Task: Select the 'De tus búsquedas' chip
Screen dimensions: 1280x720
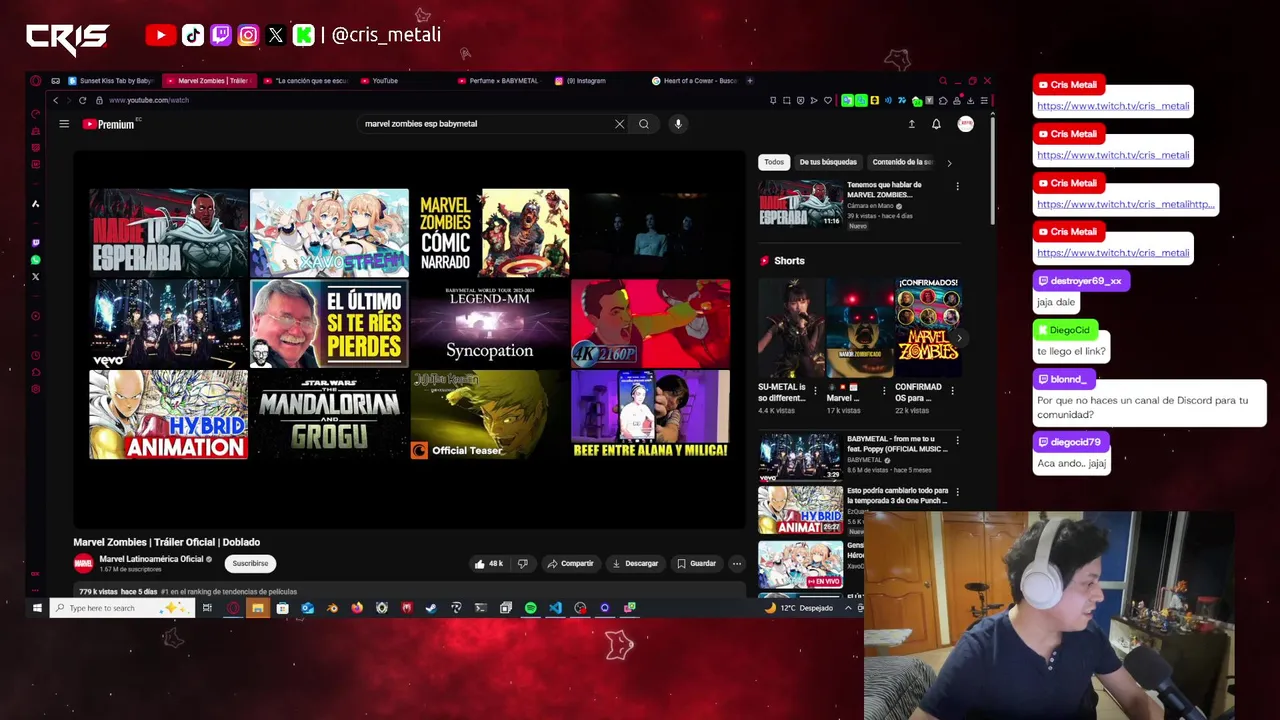Action: (828, 162)
